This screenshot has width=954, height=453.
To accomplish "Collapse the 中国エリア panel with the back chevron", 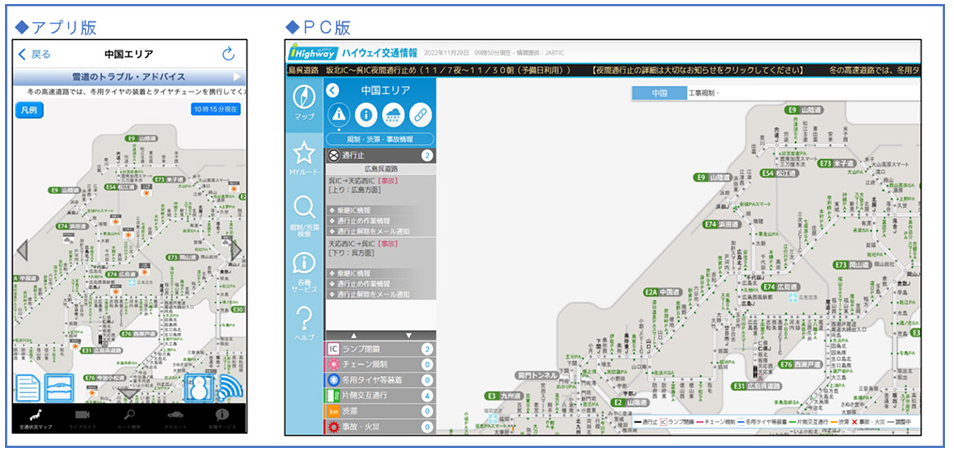I will click(332, 91).
